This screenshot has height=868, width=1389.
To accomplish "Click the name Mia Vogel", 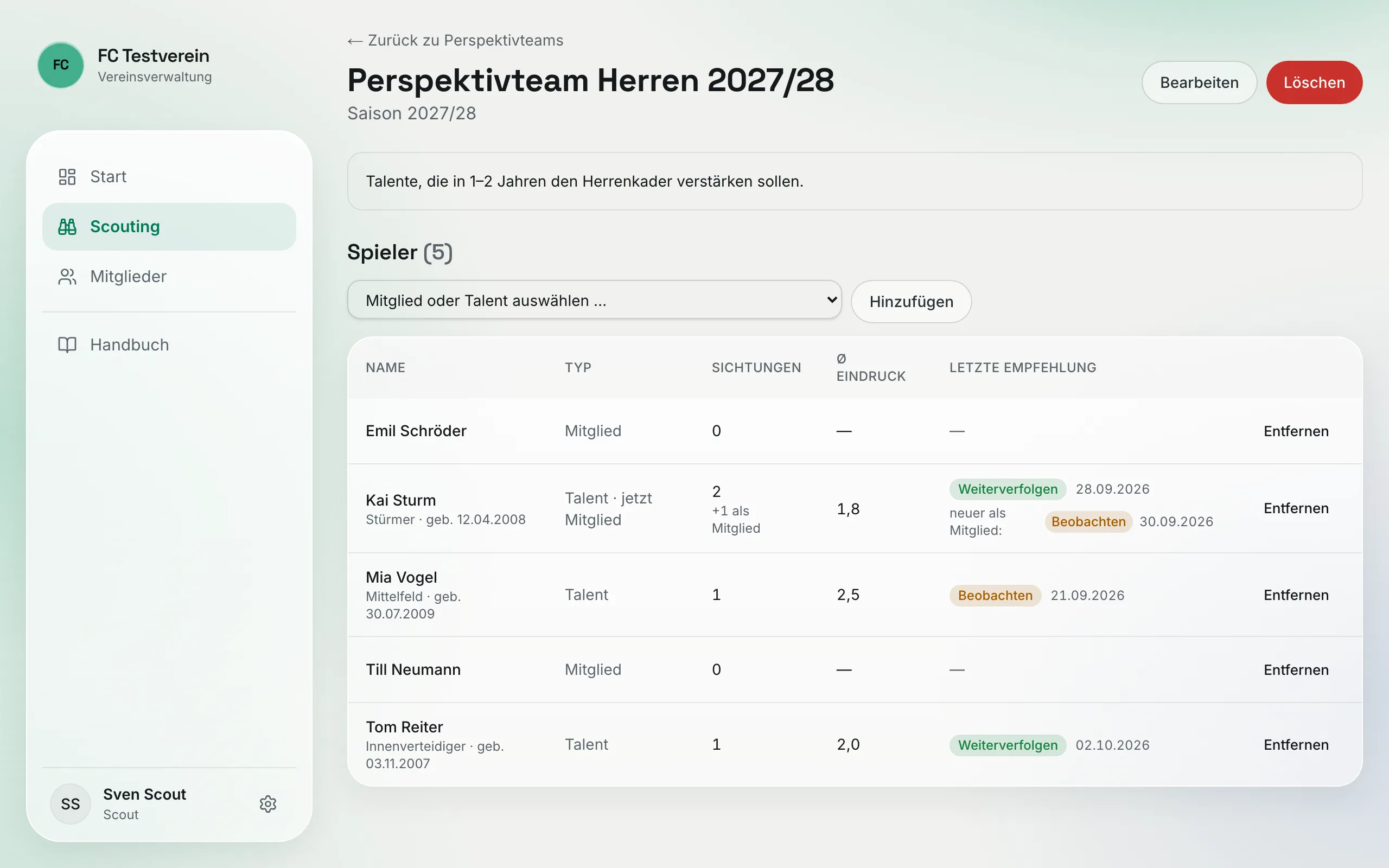I will [401, 577].
